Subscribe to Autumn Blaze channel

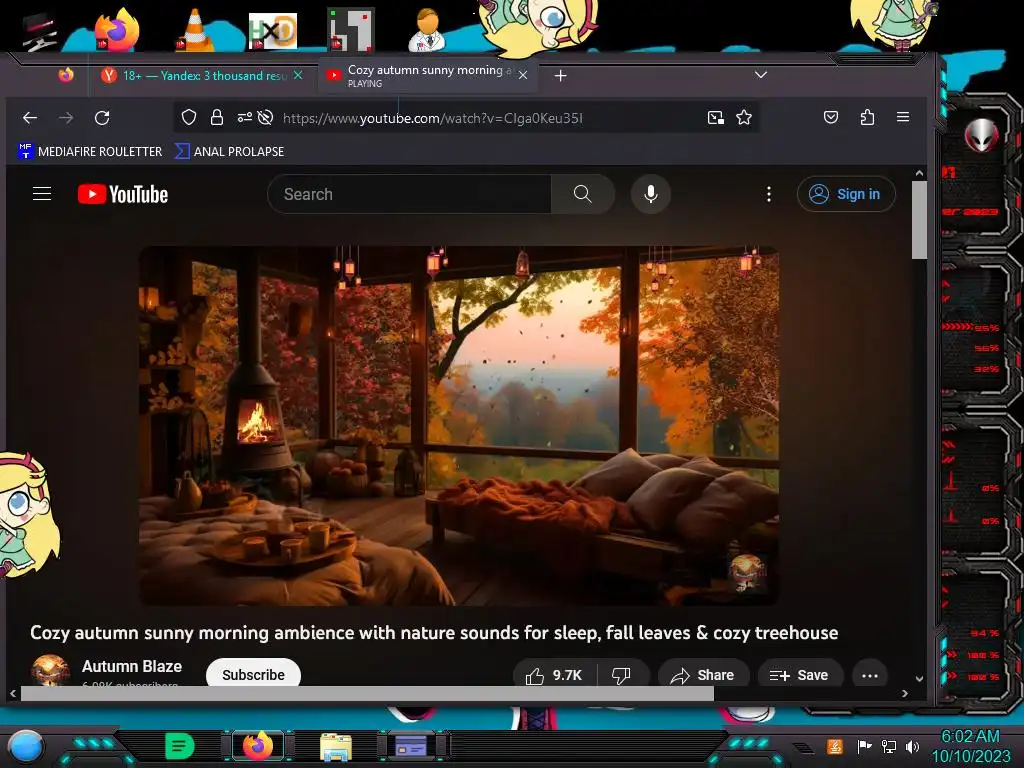[253, 674]
